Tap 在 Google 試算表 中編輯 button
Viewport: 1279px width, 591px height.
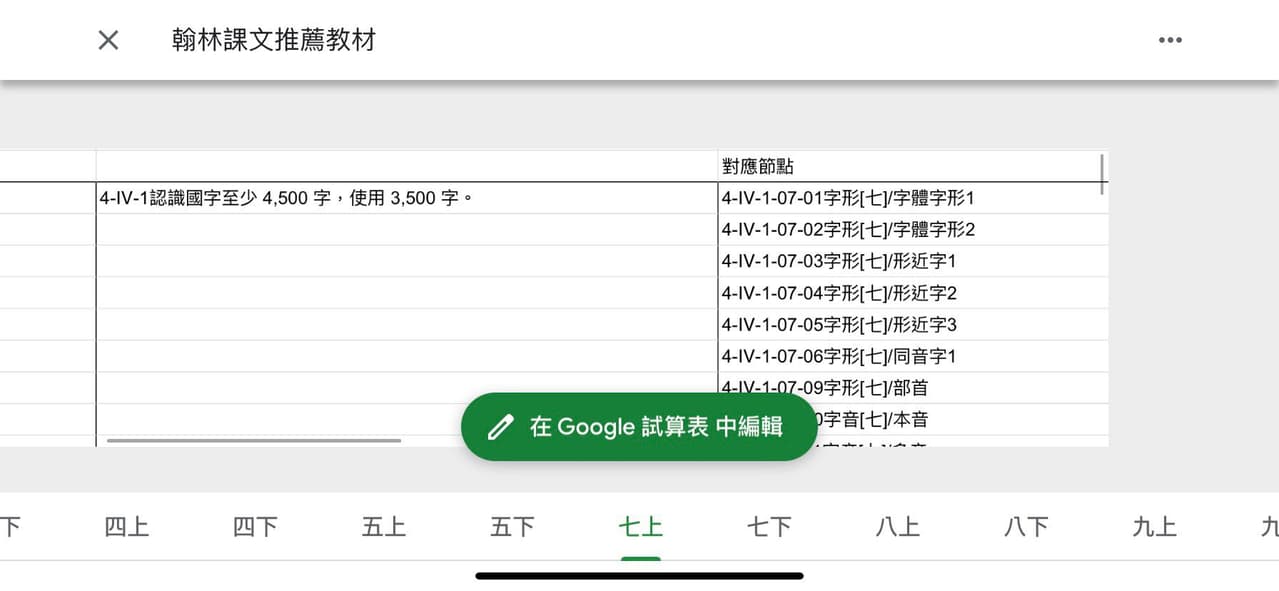point(639,427)
